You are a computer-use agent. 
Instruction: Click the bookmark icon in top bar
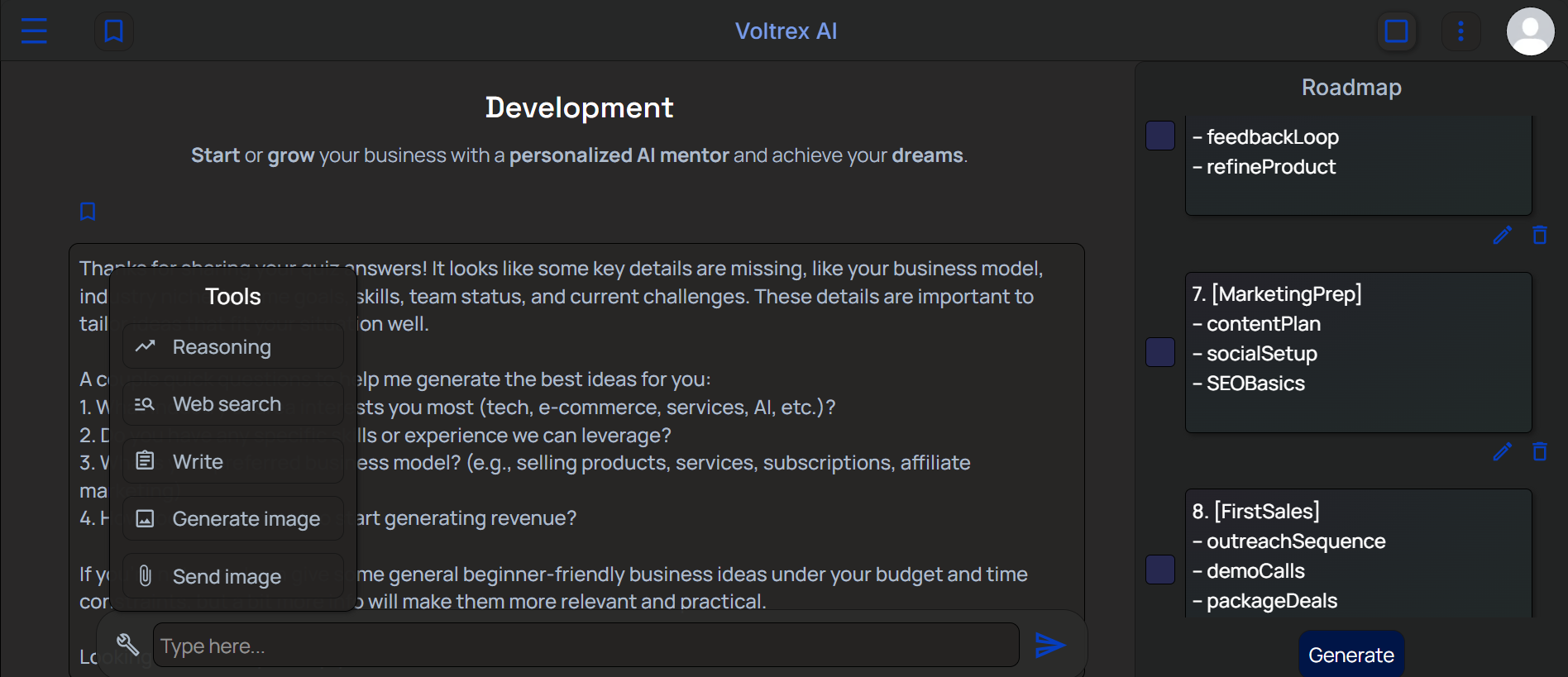click(113, 31)
